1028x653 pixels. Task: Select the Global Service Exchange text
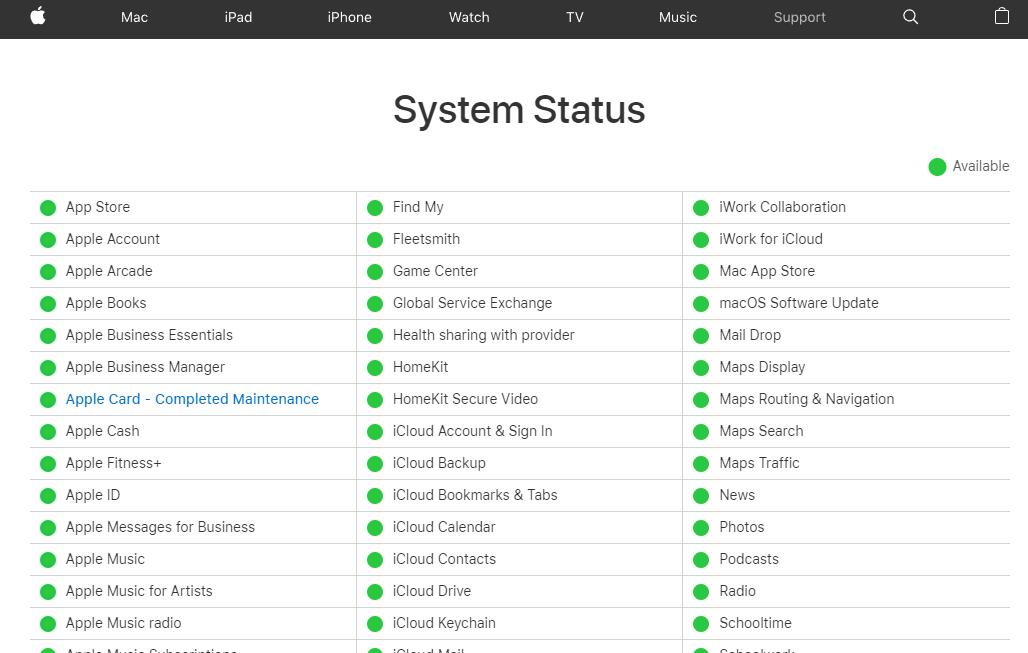(x=472, y=303)
